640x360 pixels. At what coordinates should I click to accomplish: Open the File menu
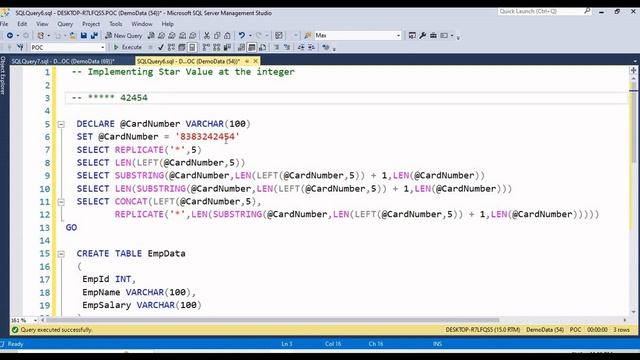4,24
